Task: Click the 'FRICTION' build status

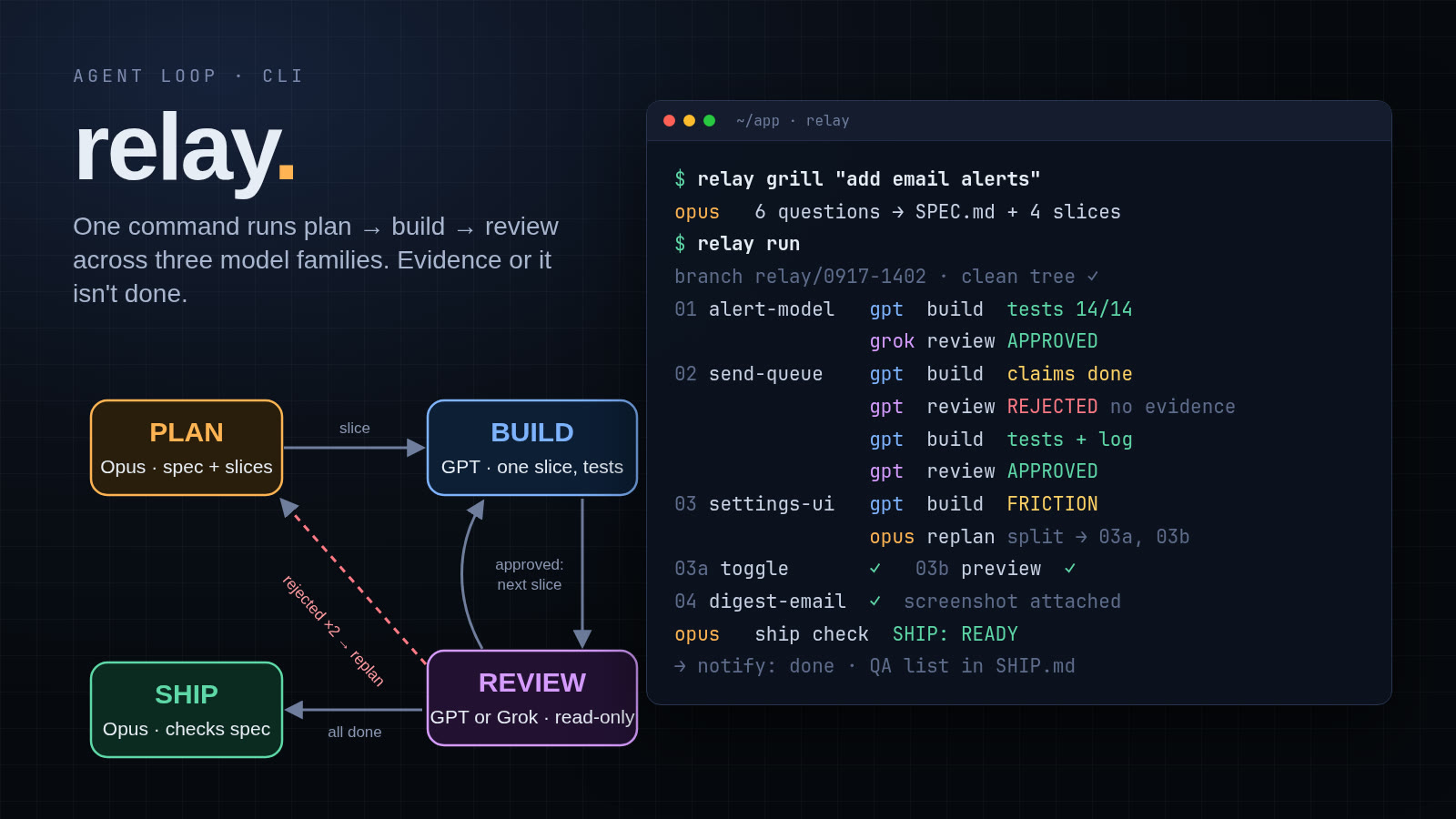Action: (1052, 504)
